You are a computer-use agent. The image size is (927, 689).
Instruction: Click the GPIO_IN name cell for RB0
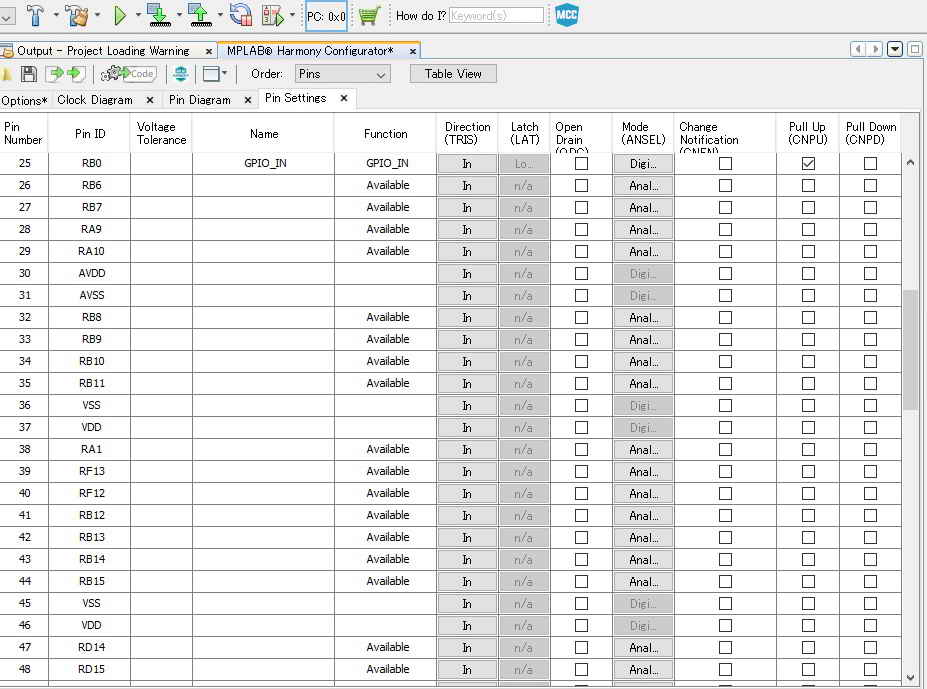pos(265,163)
